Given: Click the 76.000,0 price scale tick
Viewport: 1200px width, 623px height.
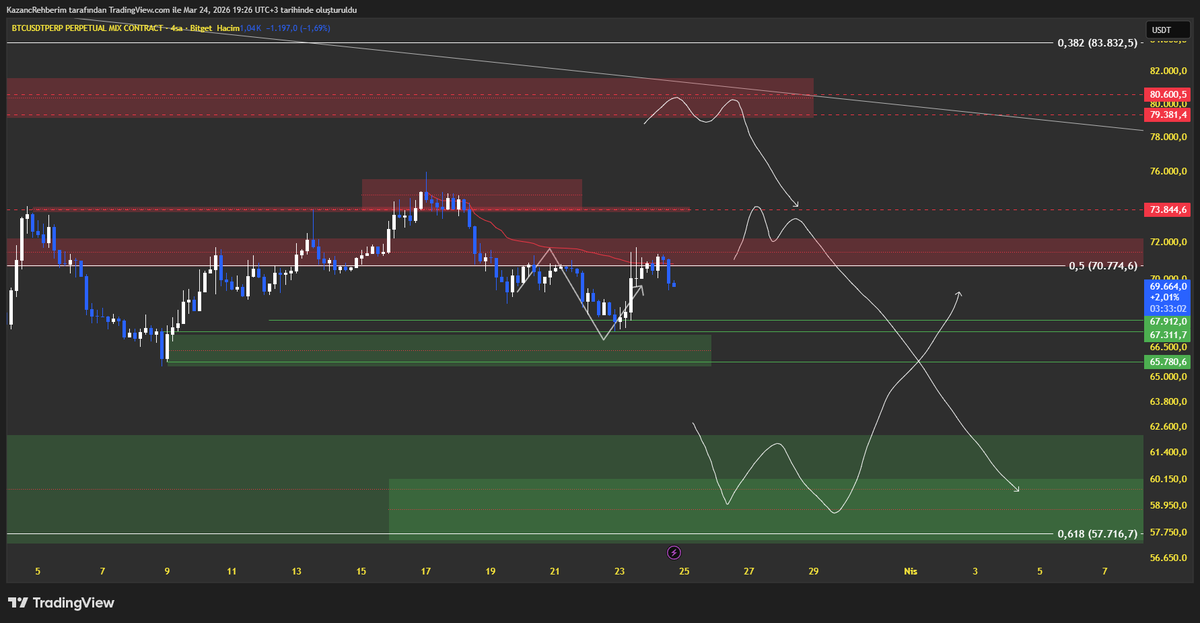Looking at the screenshot, I should tap(1168, 172).
